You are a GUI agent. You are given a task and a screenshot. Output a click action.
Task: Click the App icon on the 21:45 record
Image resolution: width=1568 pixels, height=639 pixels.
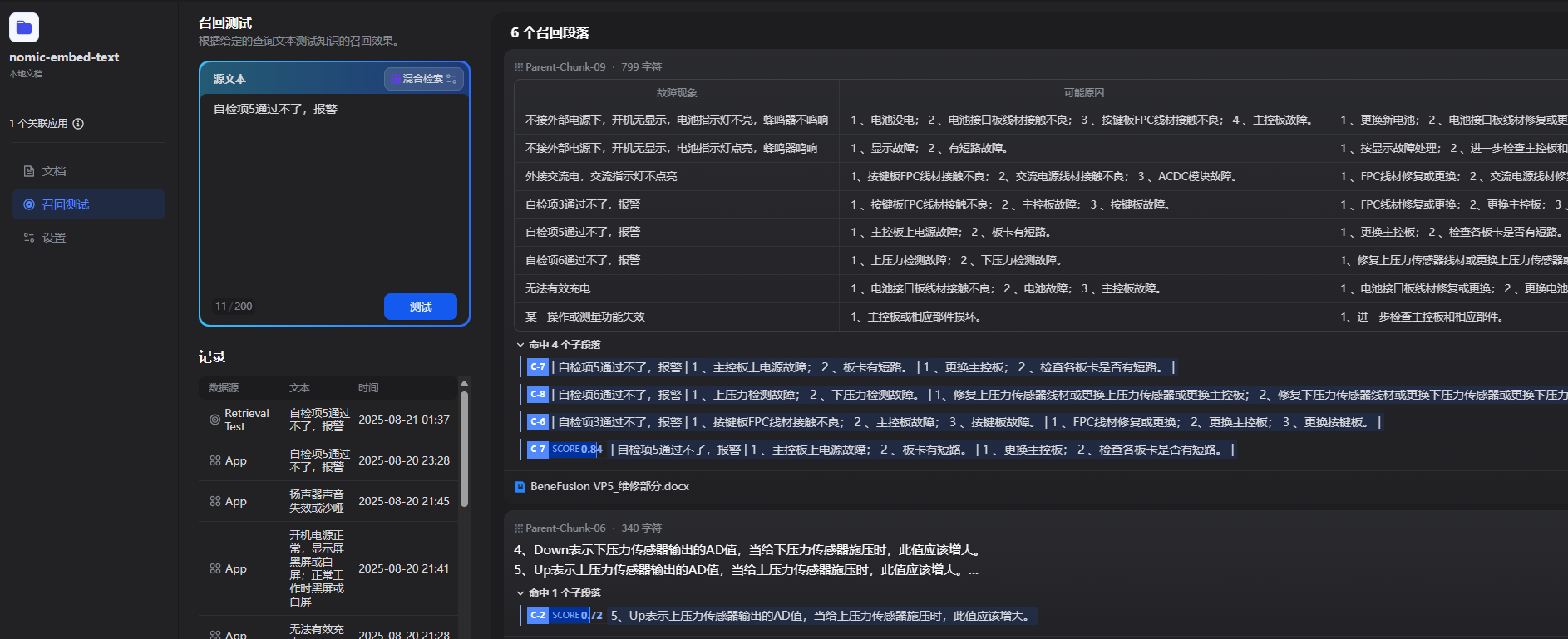(215, 501)
